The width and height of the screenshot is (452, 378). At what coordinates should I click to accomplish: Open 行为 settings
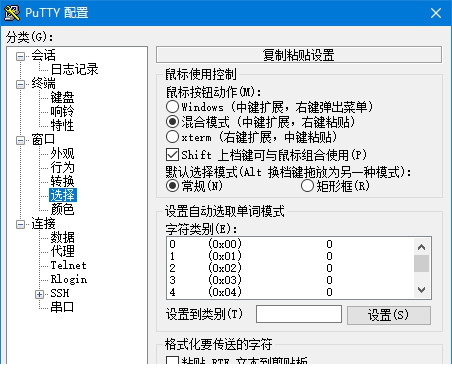click(x=62, y=167)
